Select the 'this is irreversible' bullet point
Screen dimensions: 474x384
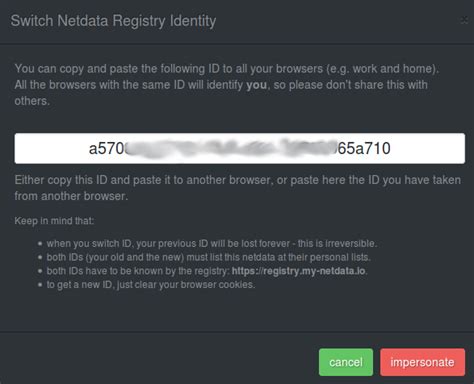[212, 244]
